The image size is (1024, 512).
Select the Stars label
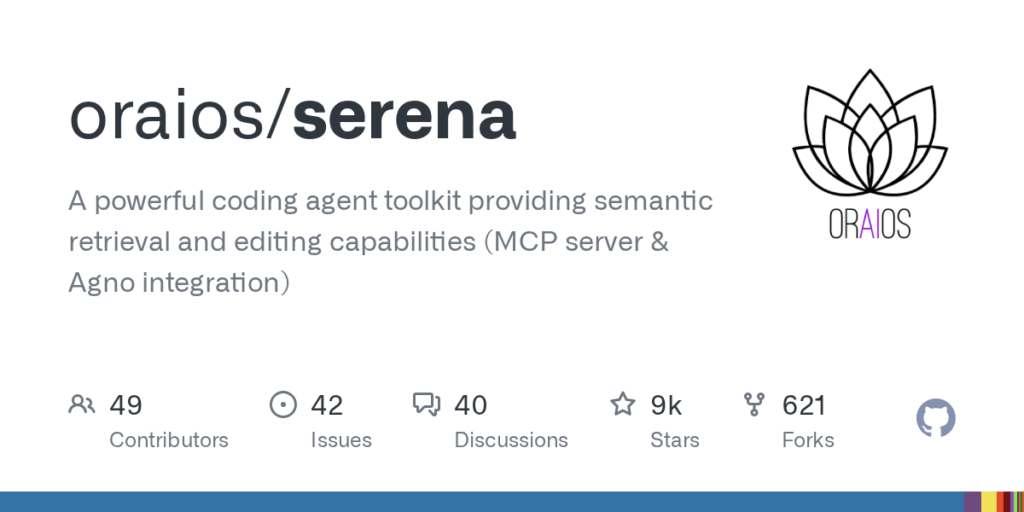click(675, 440)
